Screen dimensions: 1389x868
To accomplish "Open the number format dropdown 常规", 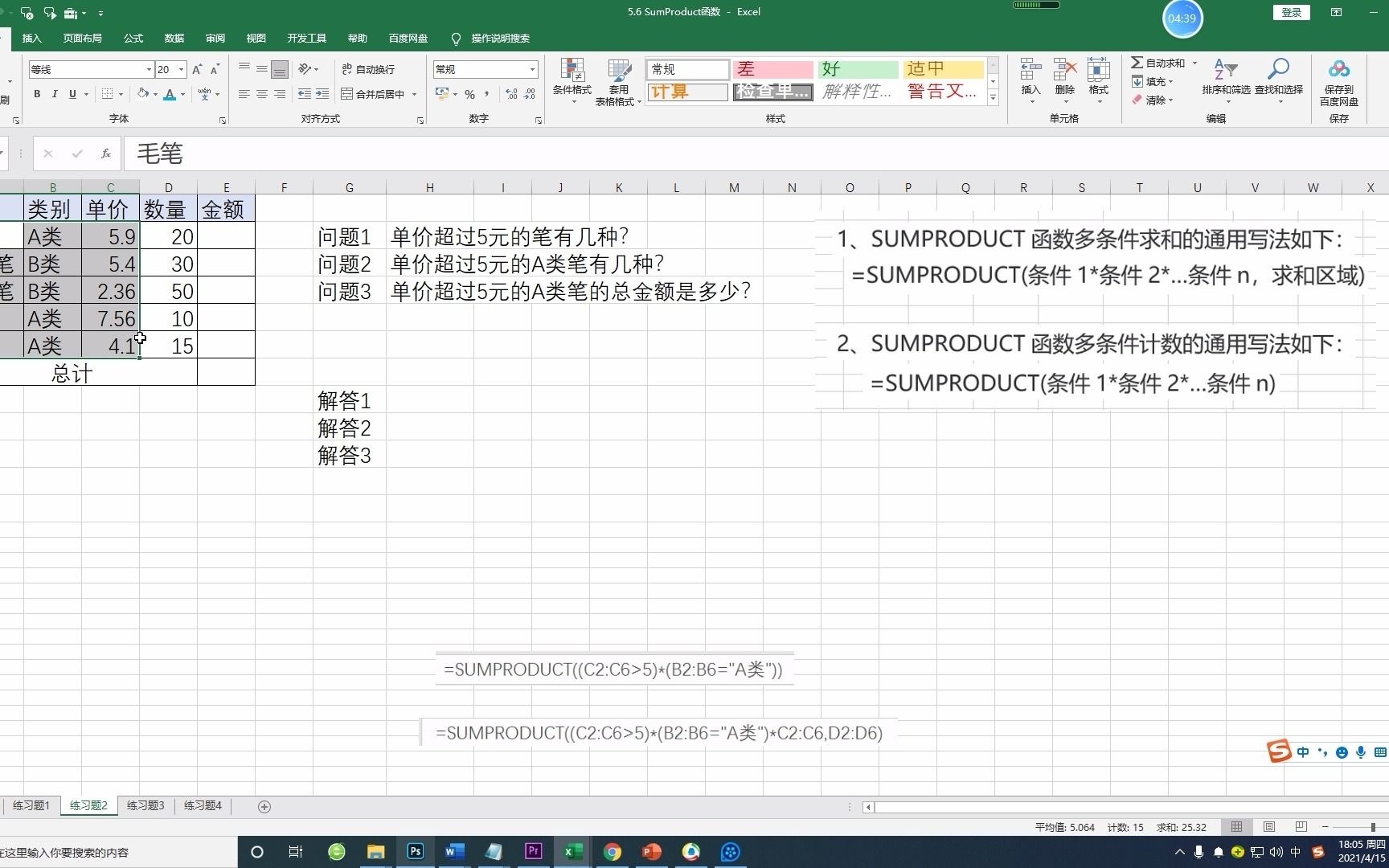I will point(532,70).
